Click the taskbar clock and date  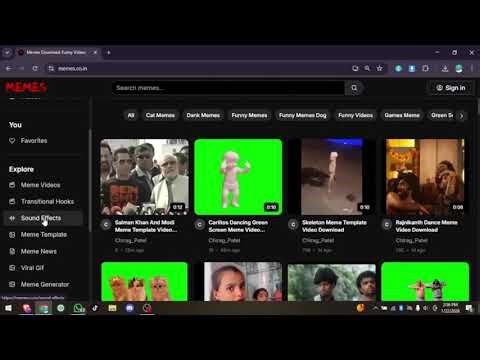(450, 308)
